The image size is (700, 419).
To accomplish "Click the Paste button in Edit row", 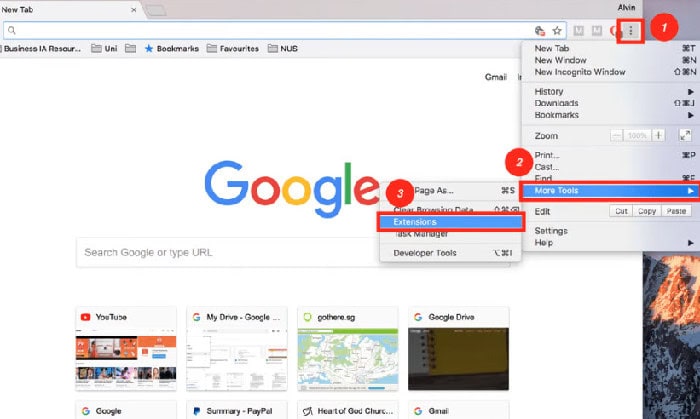I will pyautogui.click(x=676, y=211).
